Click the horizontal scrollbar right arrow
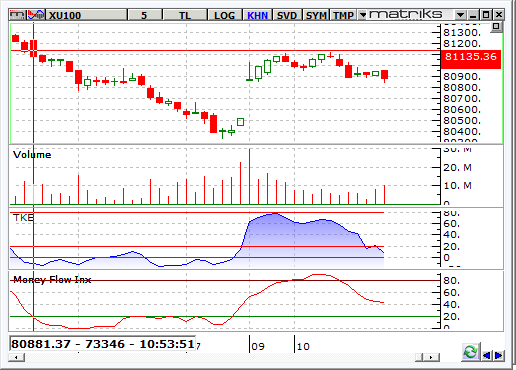 pos(431,358)
